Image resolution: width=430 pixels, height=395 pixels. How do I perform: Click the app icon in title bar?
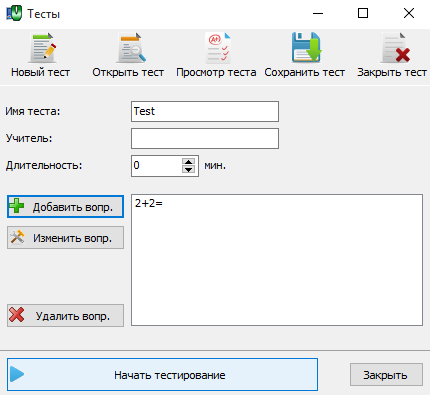pyautogui.click(x=14, y=13)
